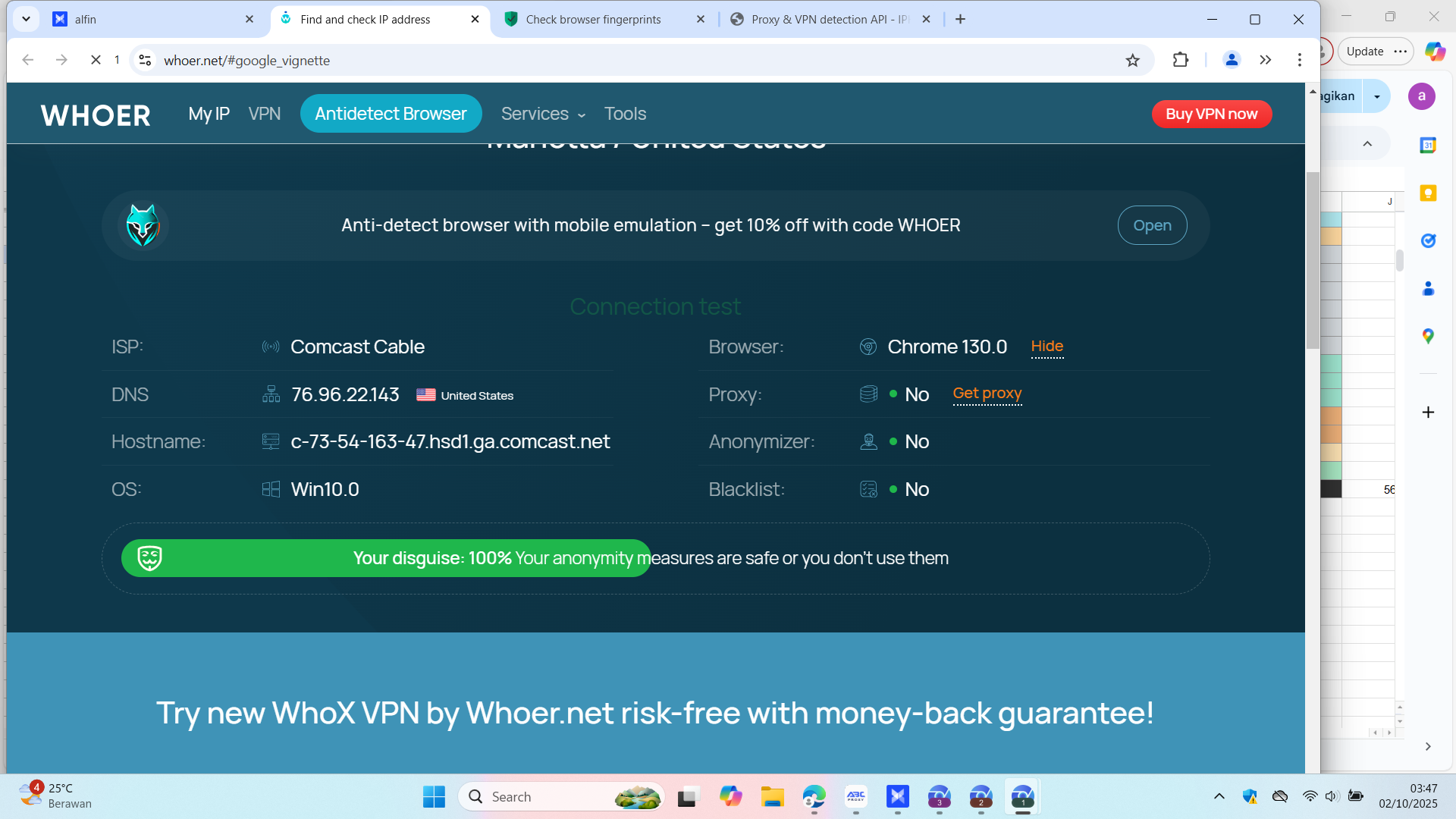This screenshot has height=819, width=1456.
Task: Show hidden system tray icons
Action: (1219, 796)
